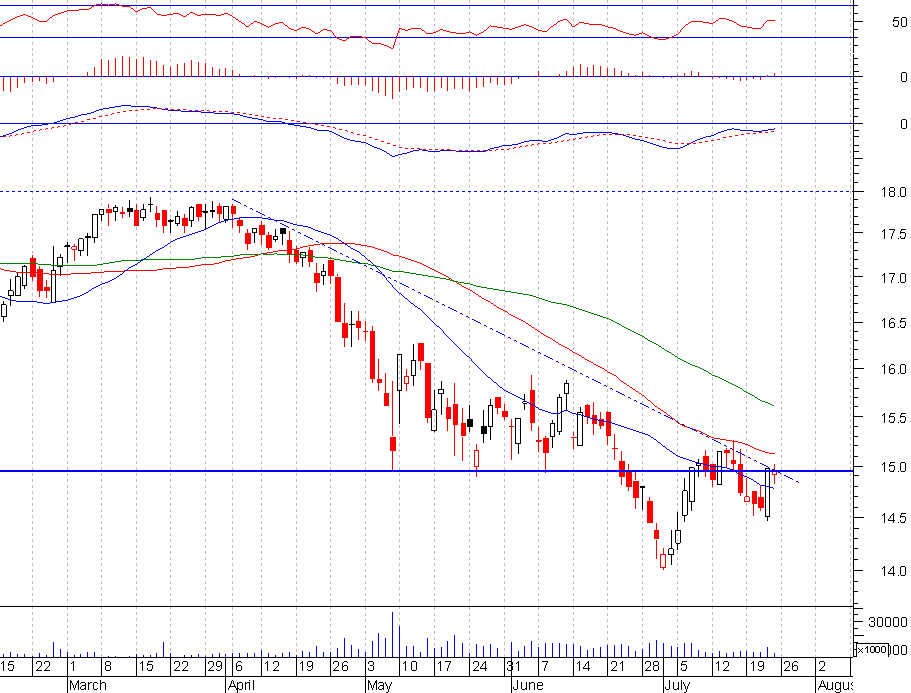Select the partially visible August month label
This screenshot has height=693, width=911.
point(835,685)
